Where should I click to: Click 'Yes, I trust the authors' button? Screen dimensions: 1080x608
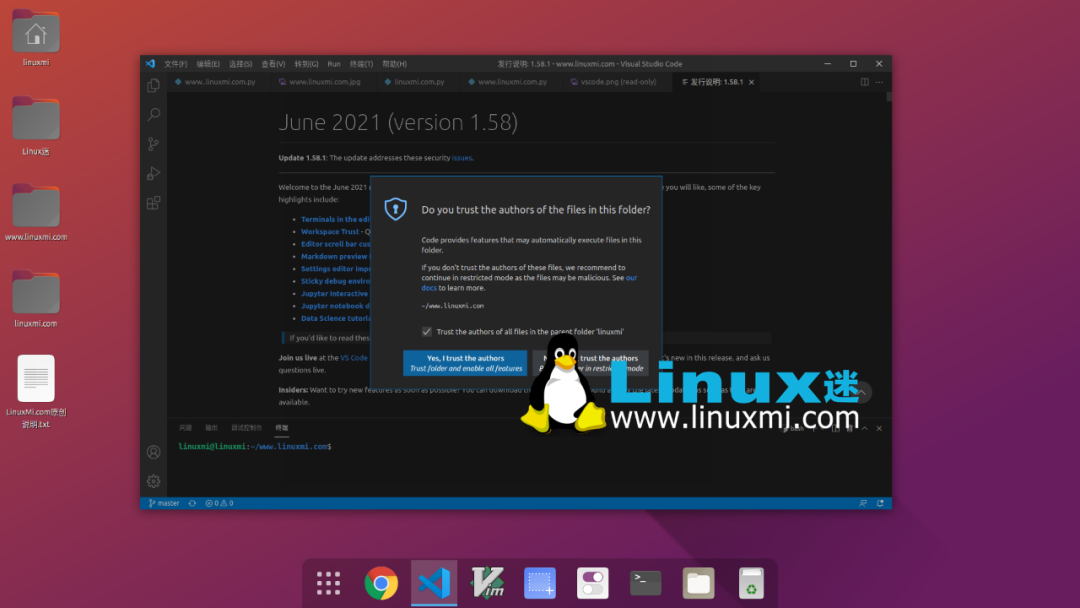(466, 363)
